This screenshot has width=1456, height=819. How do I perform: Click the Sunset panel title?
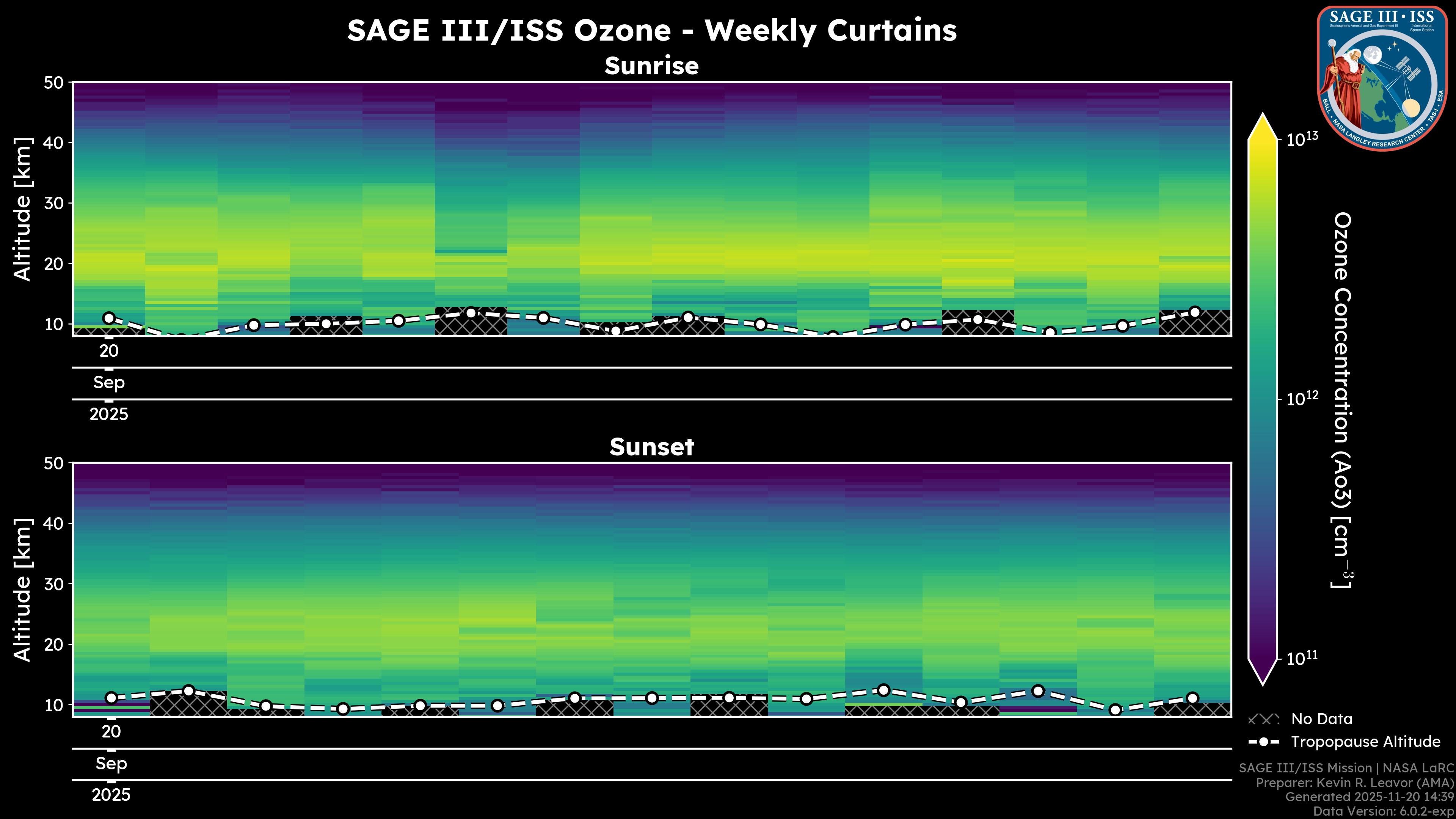[652, 447]
